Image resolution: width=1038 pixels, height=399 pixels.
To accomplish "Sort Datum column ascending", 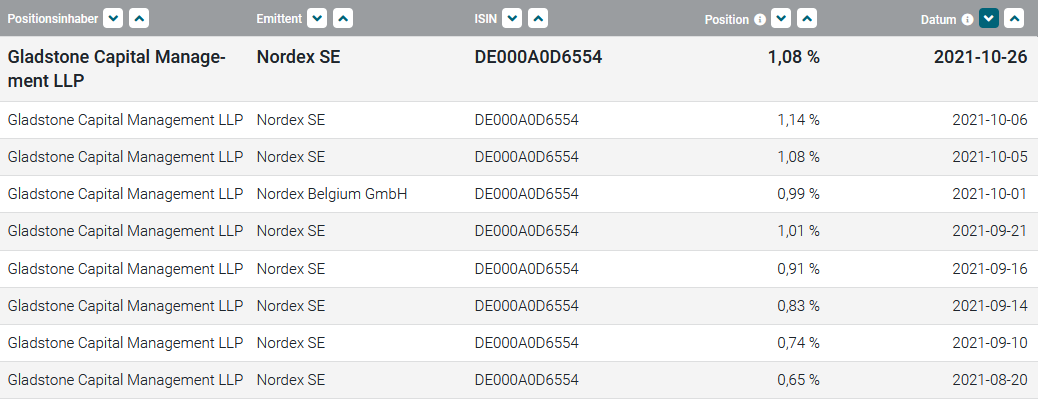I will [x=1014, y=19].
